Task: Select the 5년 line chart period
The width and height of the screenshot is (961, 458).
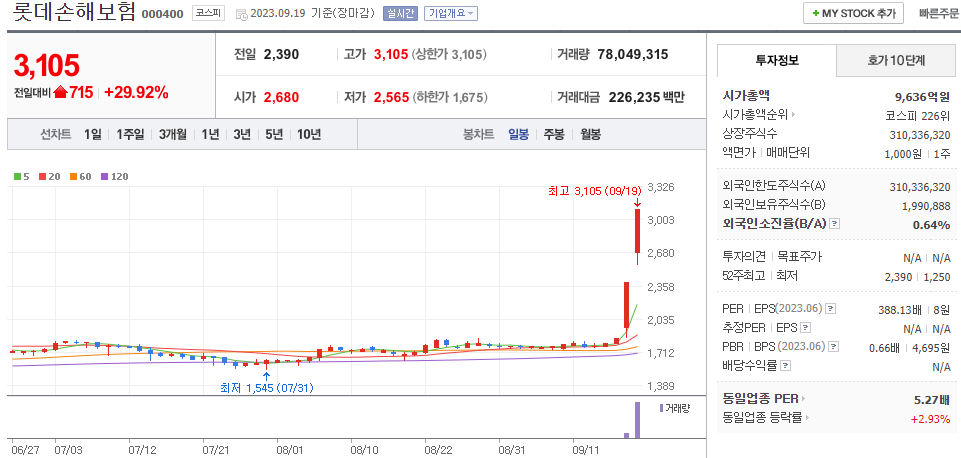Action: point(274,134)
